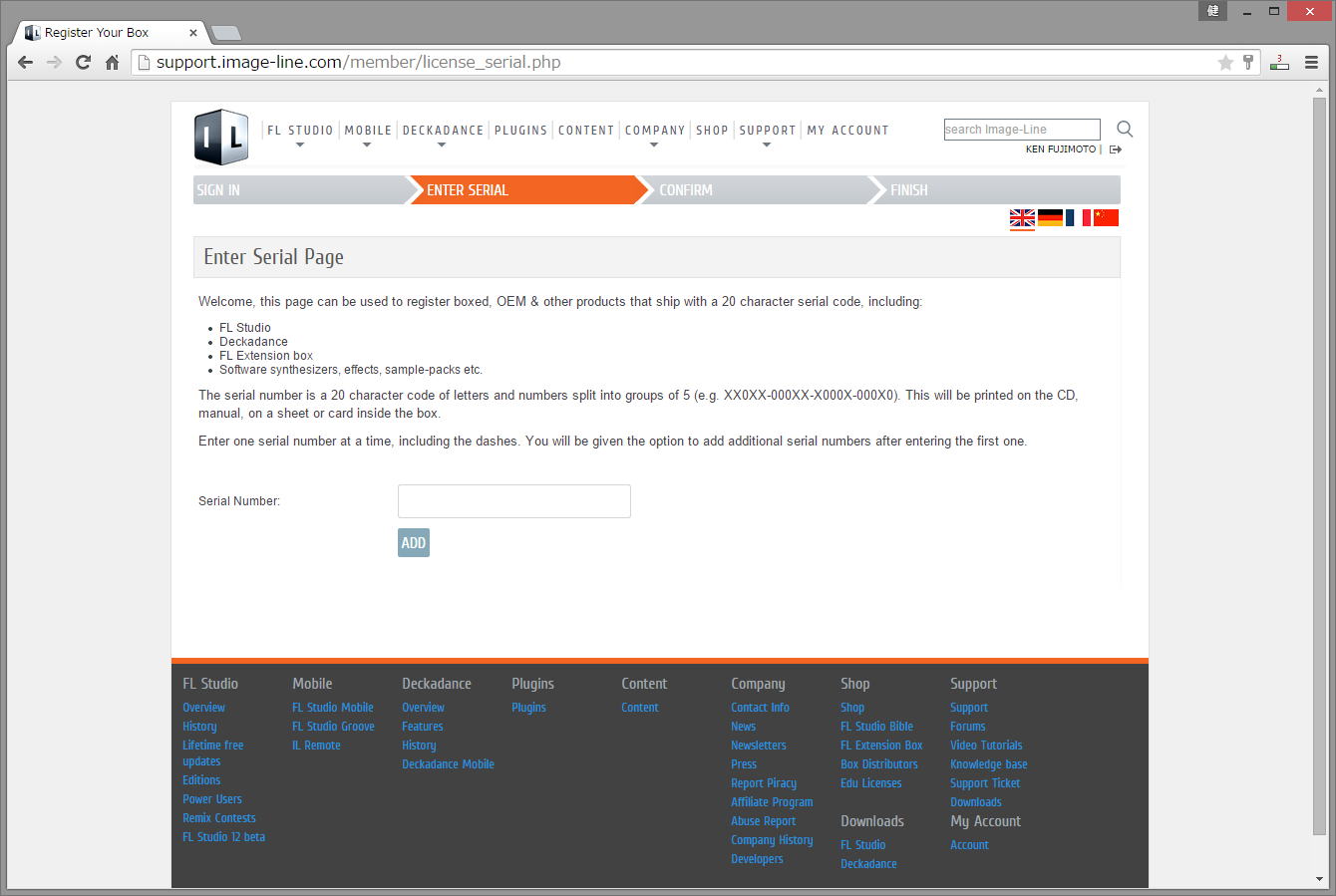Open the Video Tutorials link
The height and width of the screenshot is (896, 1336).
[x=987, y=746]
